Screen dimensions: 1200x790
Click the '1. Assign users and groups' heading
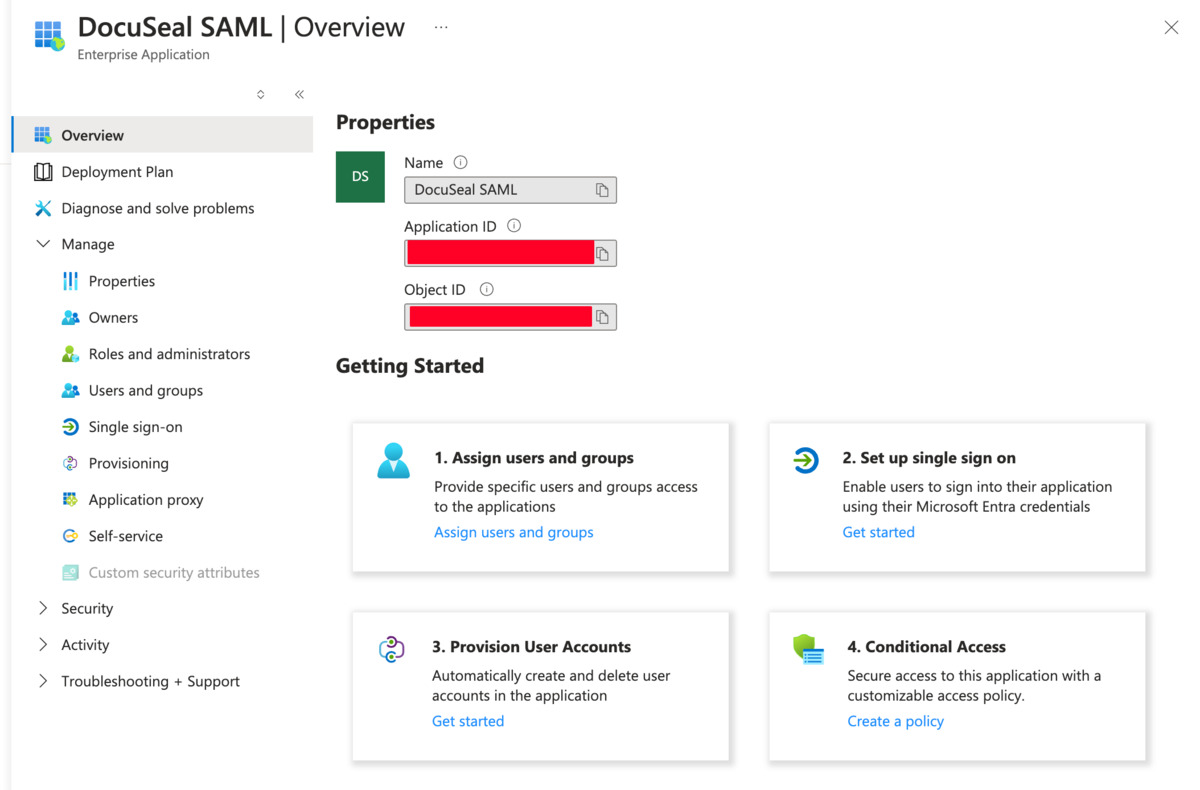click(534, 458)
